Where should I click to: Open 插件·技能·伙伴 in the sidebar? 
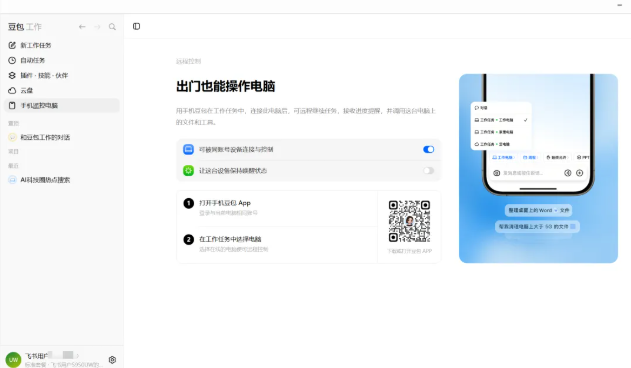[x=62, y=75]
